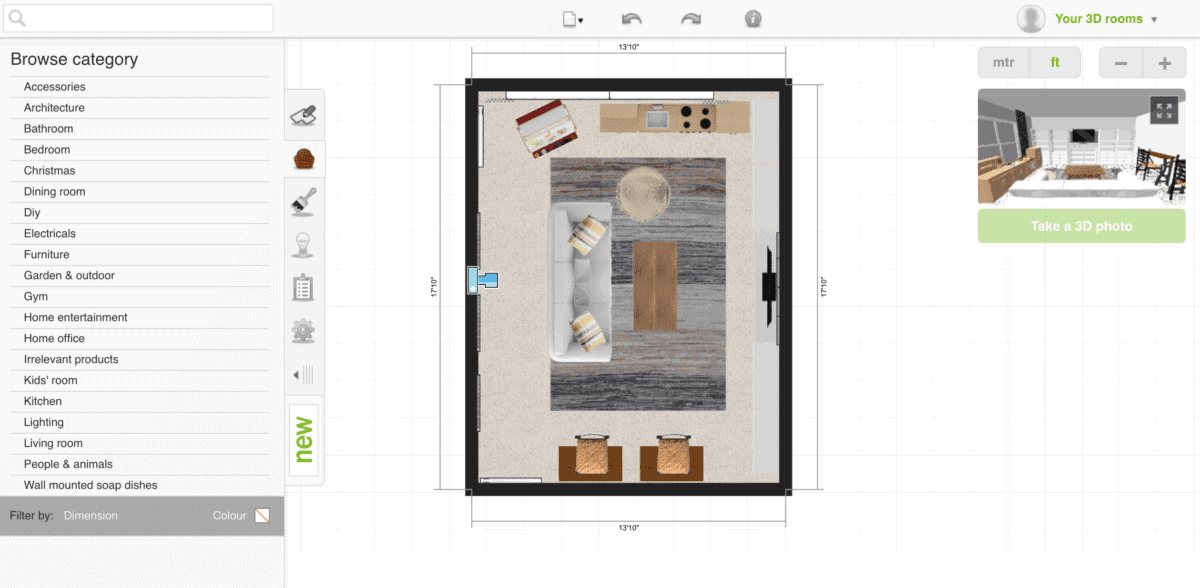
Task: Open the Living room category
Action: (53, 444)
